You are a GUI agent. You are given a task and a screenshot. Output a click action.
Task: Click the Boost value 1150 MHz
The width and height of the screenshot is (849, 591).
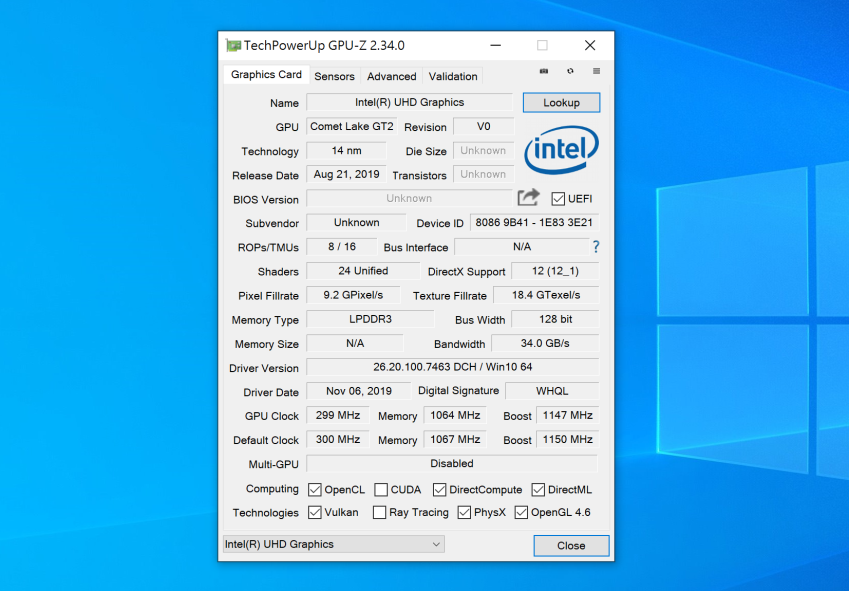[567, 439]
